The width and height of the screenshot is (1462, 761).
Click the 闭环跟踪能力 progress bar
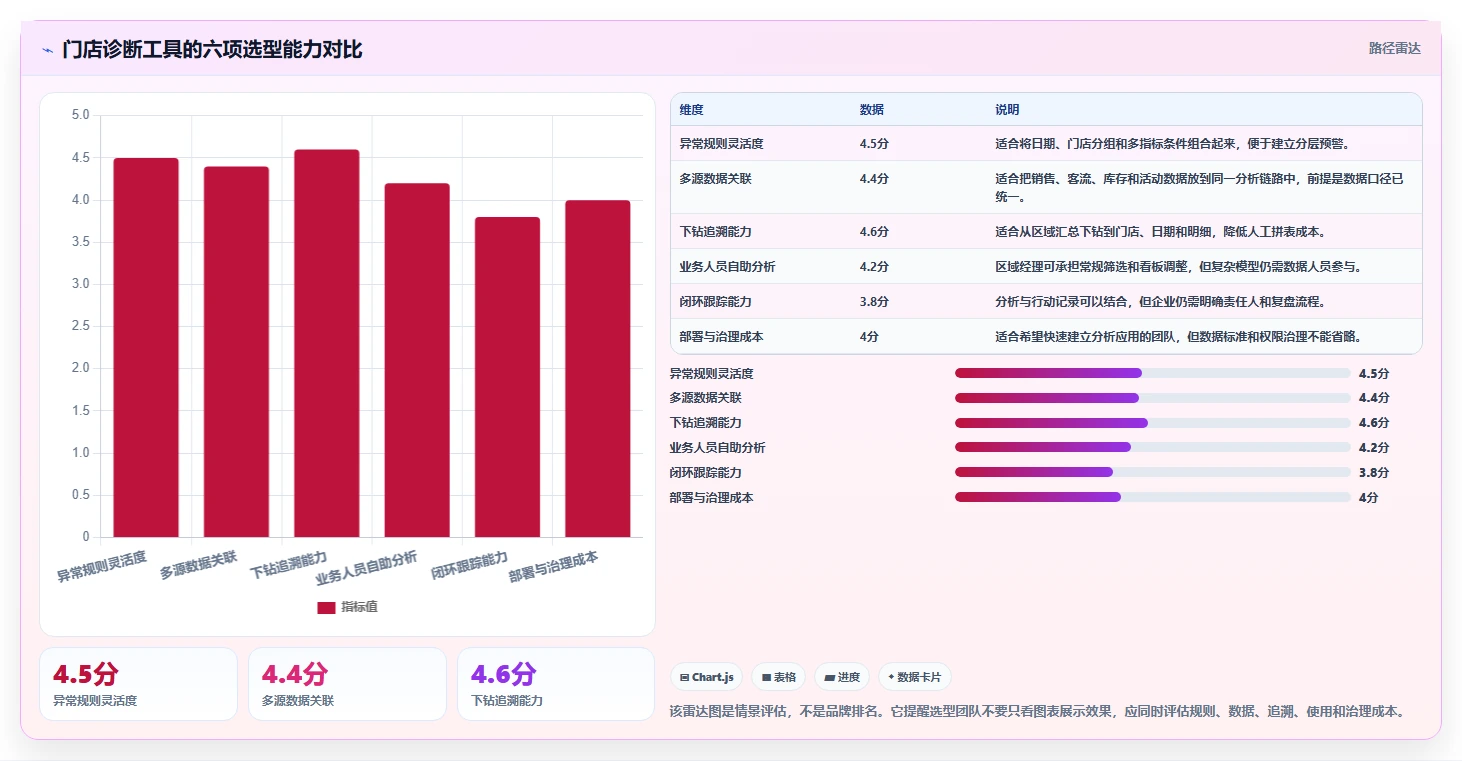(1152, 472)
